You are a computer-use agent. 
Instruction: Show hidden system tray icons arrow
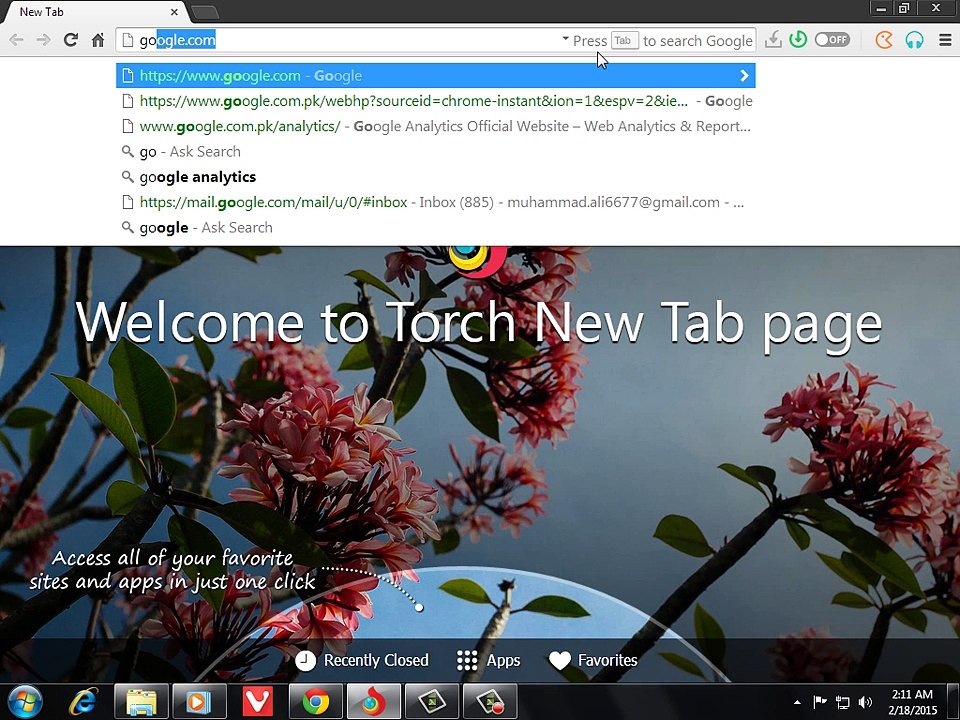797,702
